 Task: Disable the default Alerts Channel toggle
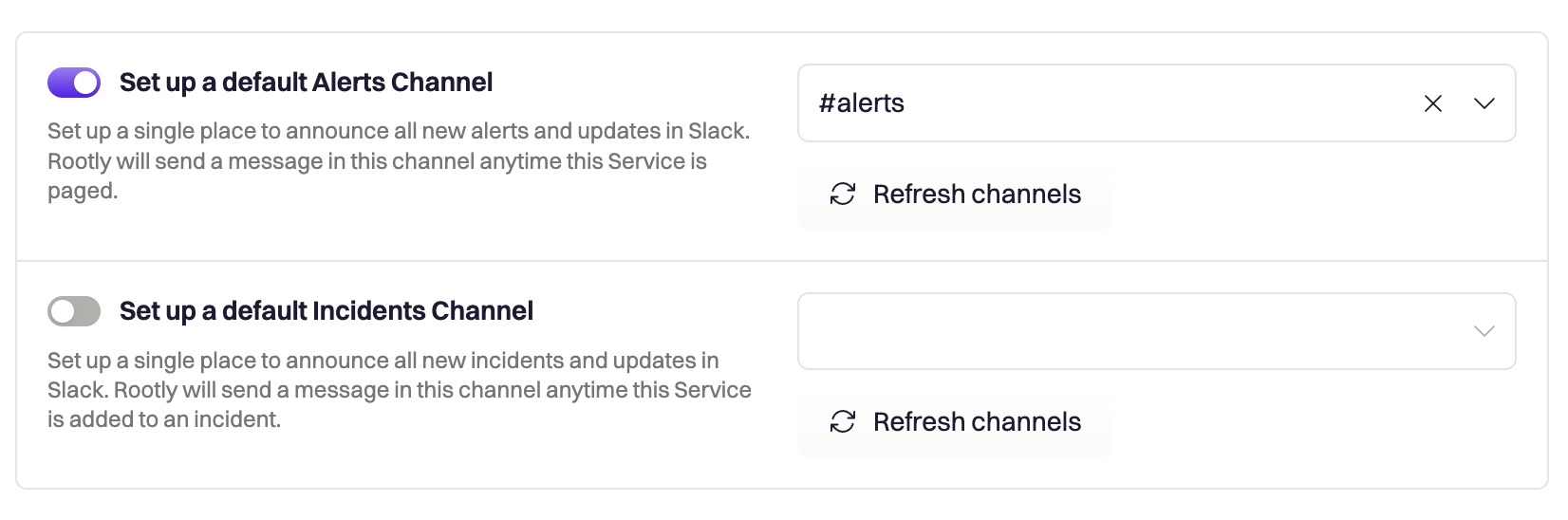[x=74, y=83]
